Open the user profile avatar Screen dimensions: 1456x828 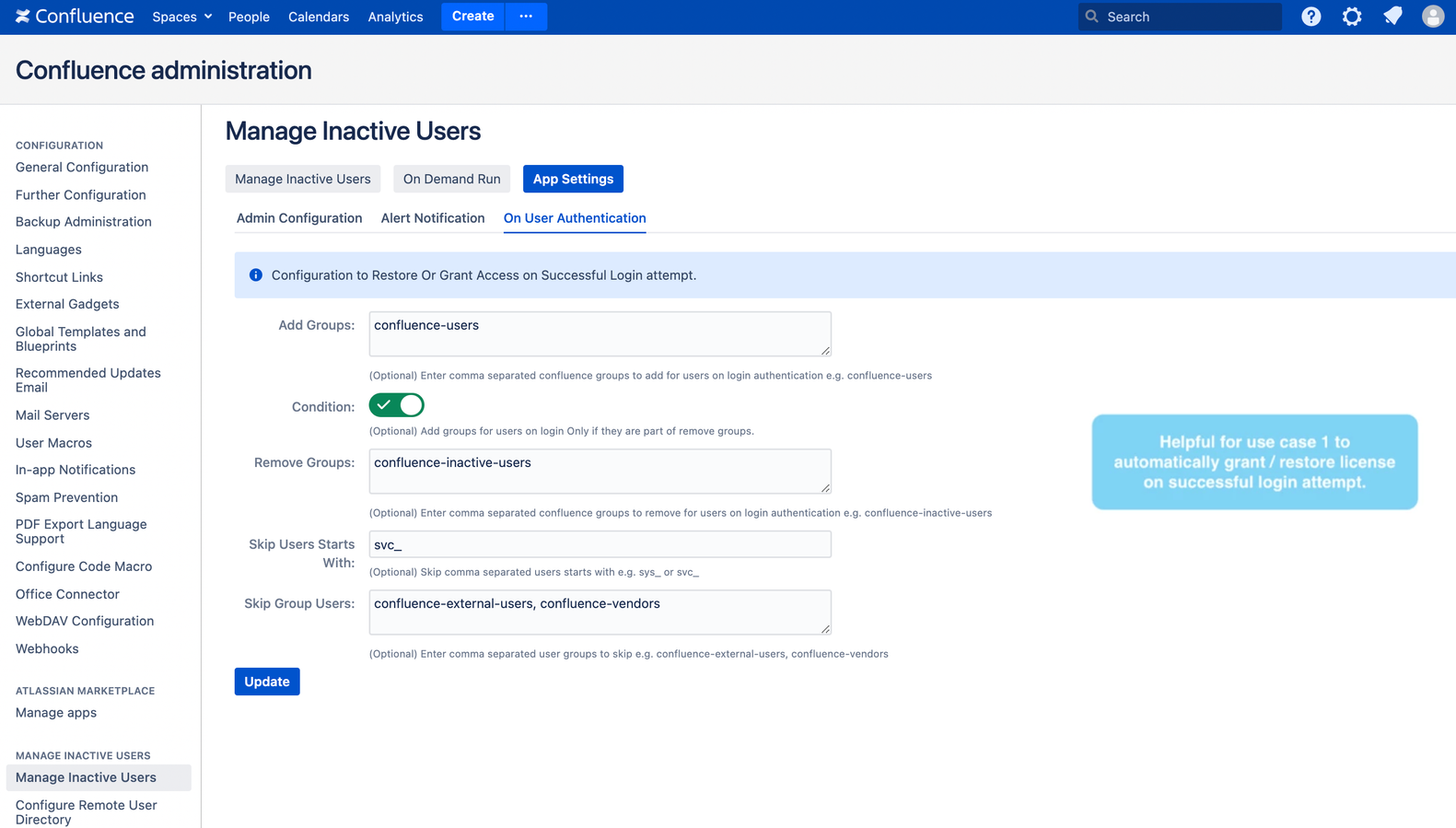click(x=1433, y=17)
